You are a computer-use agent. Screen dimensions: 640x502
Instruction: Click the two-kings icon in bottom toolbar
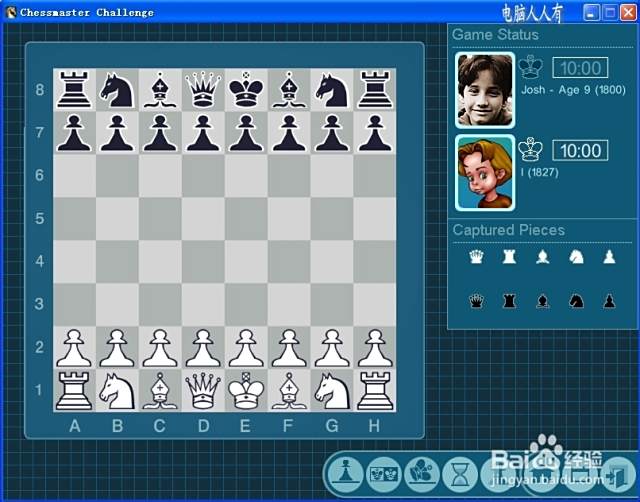point(384,474)
